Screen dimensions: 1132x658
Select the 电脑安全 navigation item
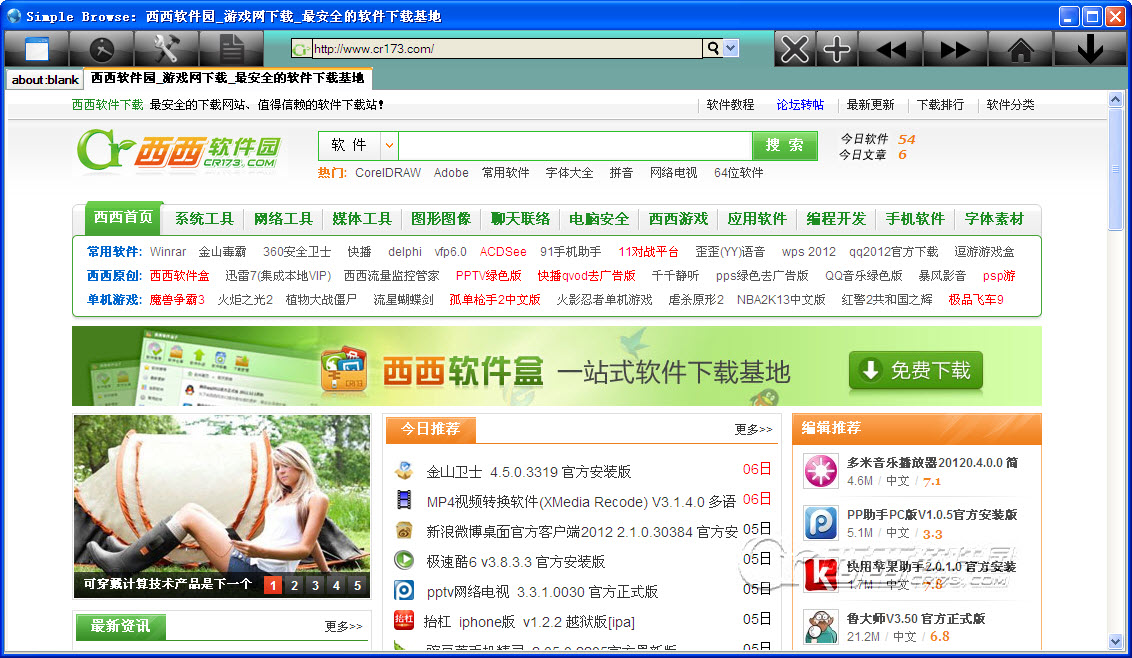[x=598, y=219]
